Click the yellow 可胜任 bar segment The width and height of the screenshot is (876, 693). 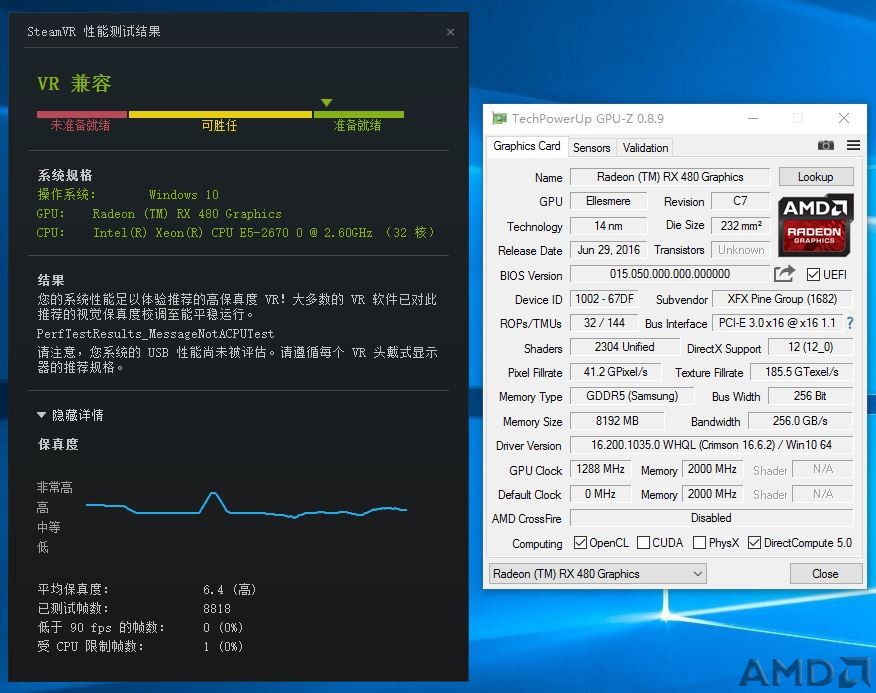(x=220, y=115)
